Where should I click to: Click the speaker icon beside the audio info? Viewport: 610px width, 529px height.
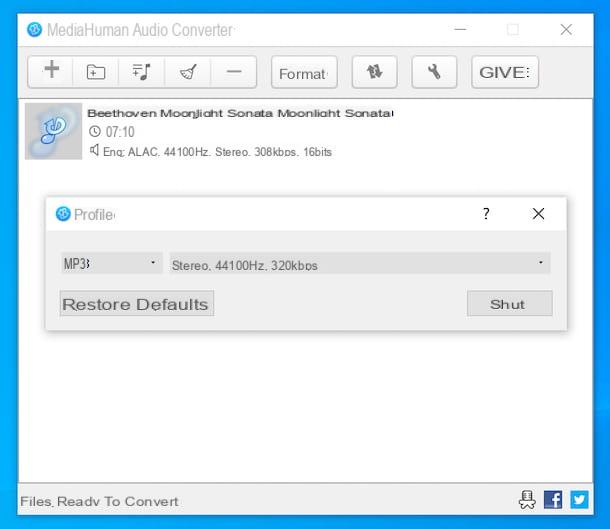click(94, 150)
